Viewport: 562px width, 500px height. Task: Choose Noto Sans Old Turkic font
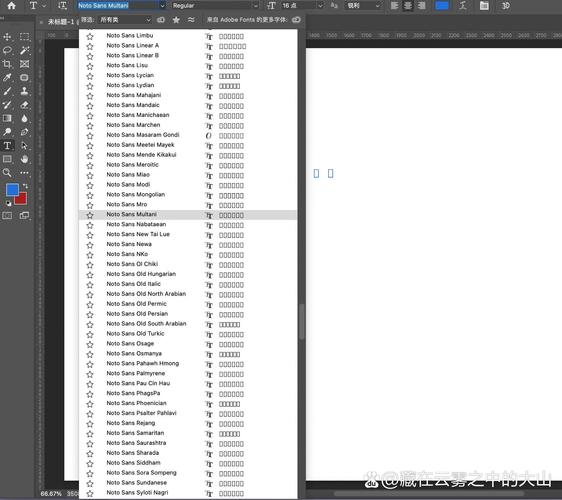click(188, 334)
